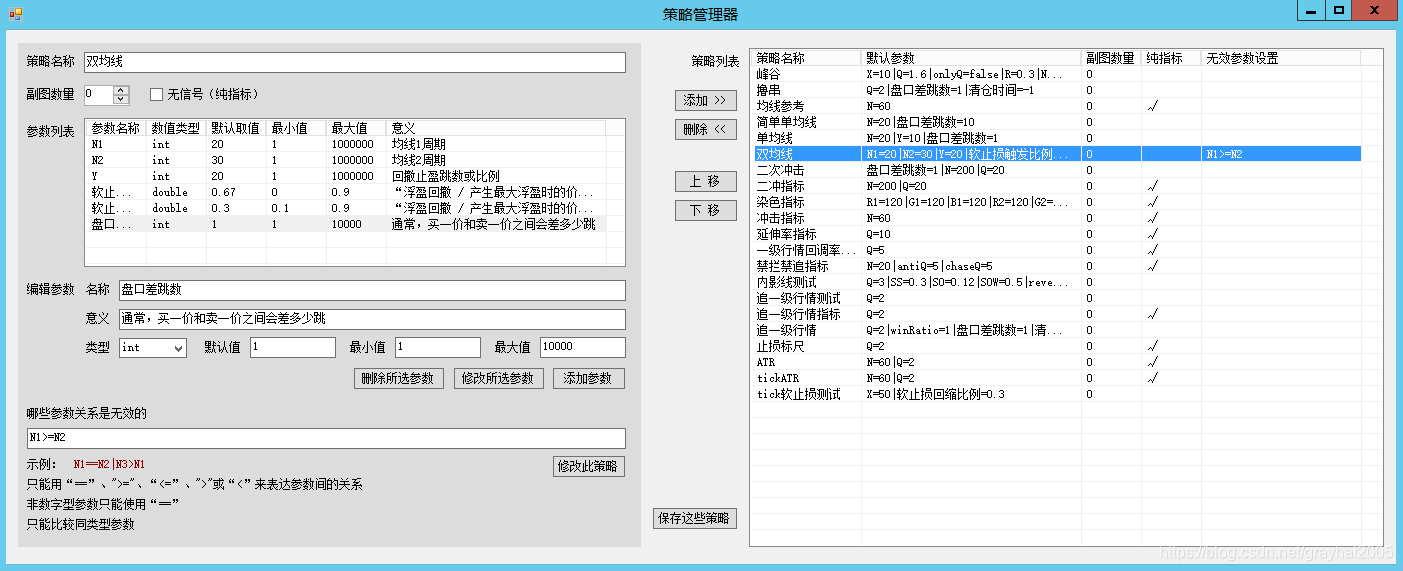Click the 策略名称 column header in strategy list
Screen dimensions: 1403x571
tap(807, 58)
